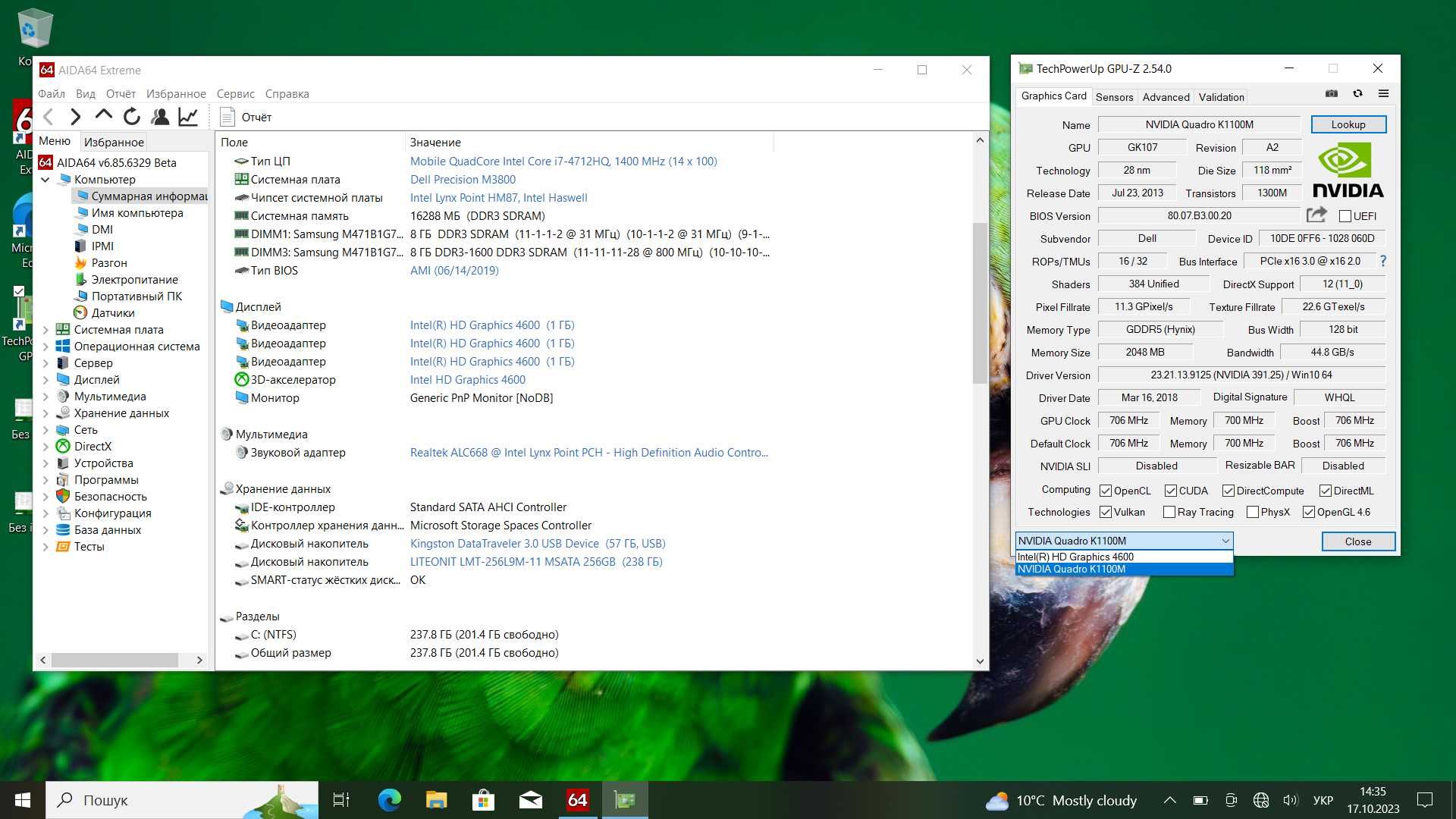This screenshot has width=1456, height=819.
Task: Toggle the PhysX checkbox
Action: 1253,512
